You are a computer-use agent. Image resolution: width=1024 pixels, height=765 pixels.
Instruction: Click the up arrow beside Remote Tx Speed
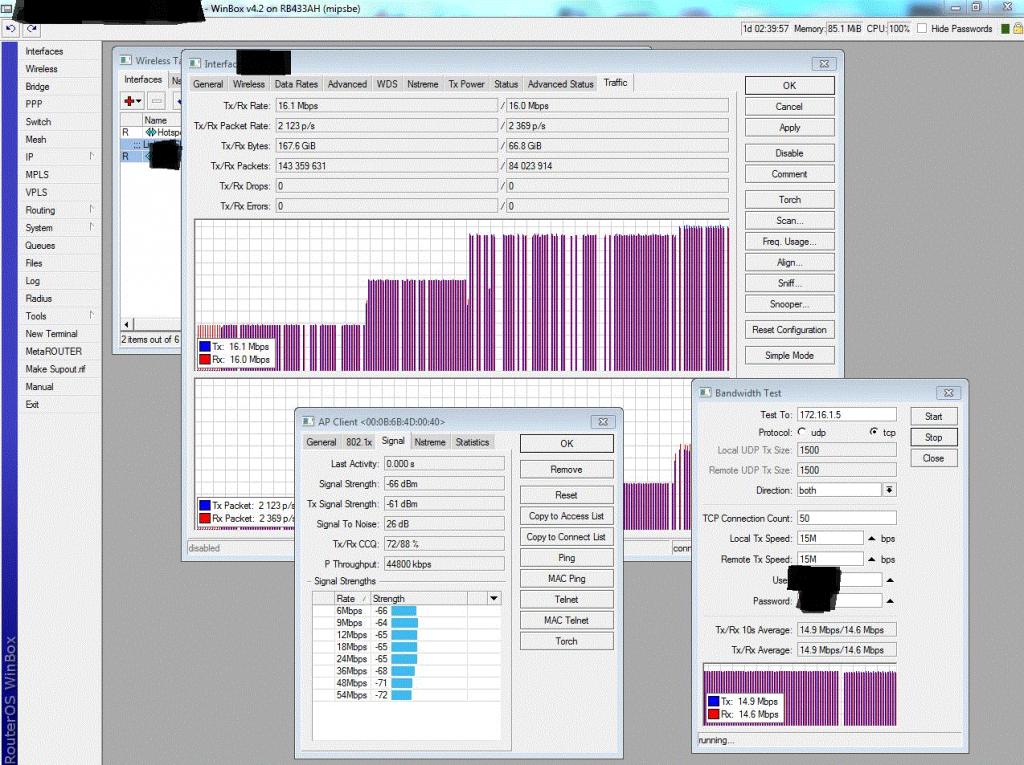(872, 560)
